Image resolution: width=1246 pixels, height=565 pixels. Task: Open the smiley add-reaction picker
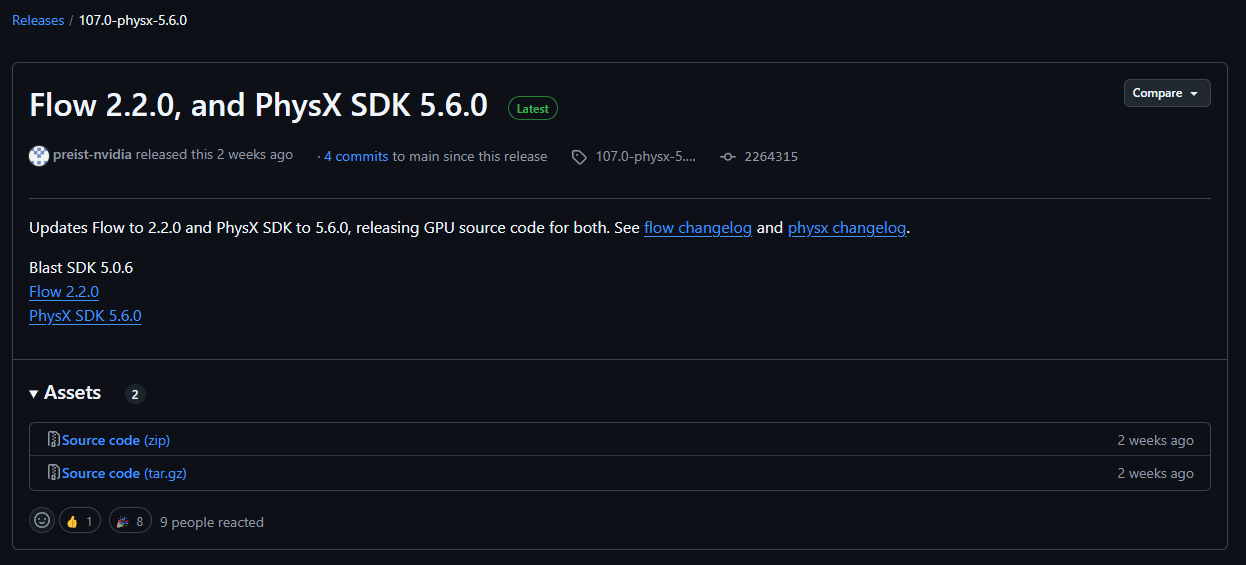click(42, 521)
